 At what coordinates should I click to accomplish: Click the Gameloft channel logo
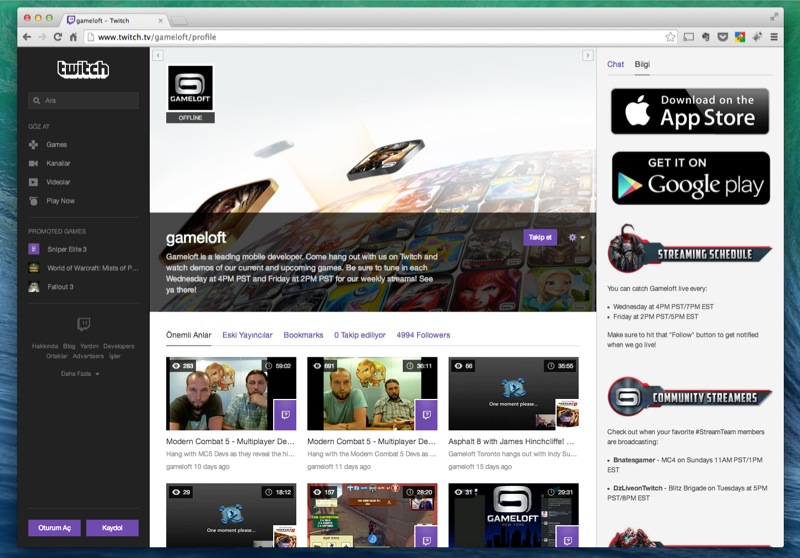(190, 88)
